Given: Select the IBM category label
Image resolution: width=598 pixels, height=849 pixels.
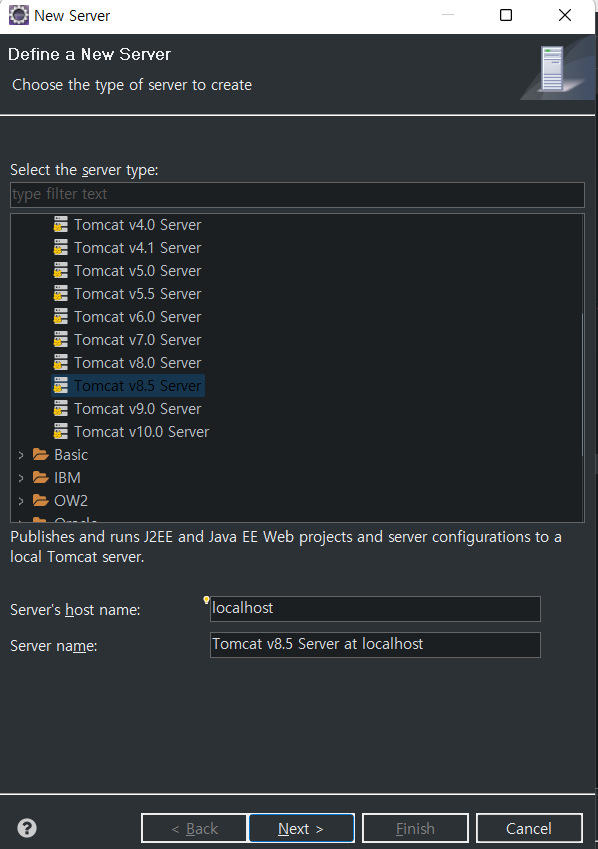Looking at the screenshot, I should (x=67, y=478).
